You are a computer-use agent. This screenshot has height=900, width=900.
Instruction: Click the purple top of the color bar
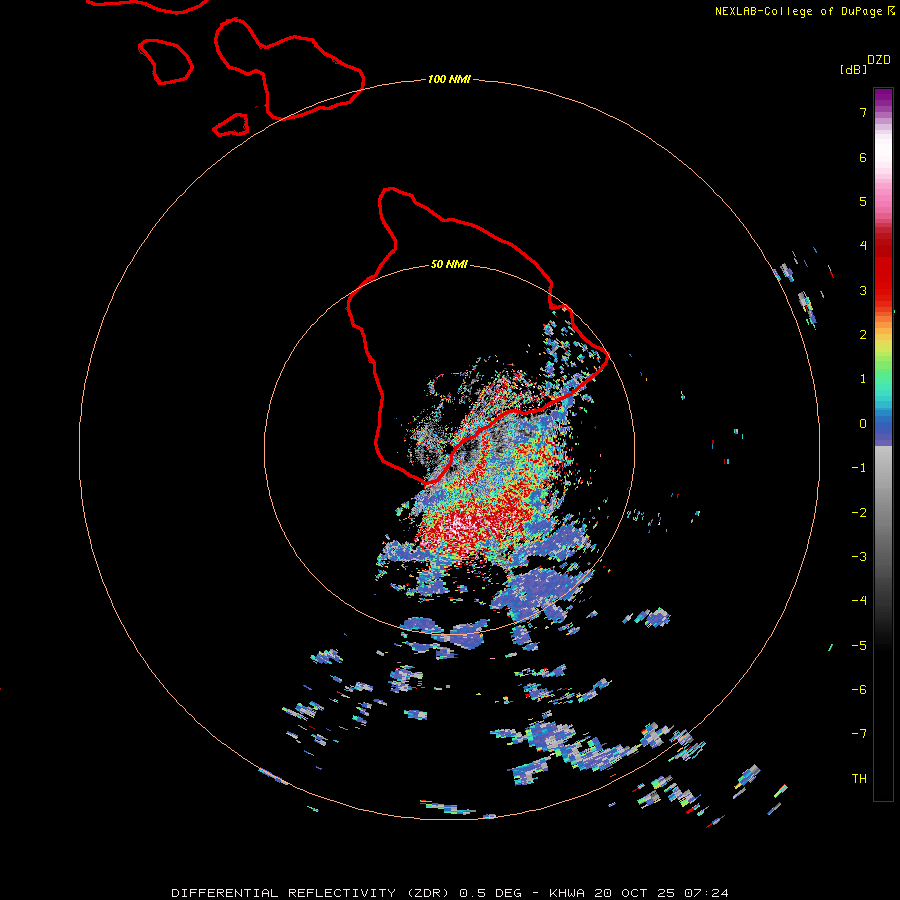(883, 99)
